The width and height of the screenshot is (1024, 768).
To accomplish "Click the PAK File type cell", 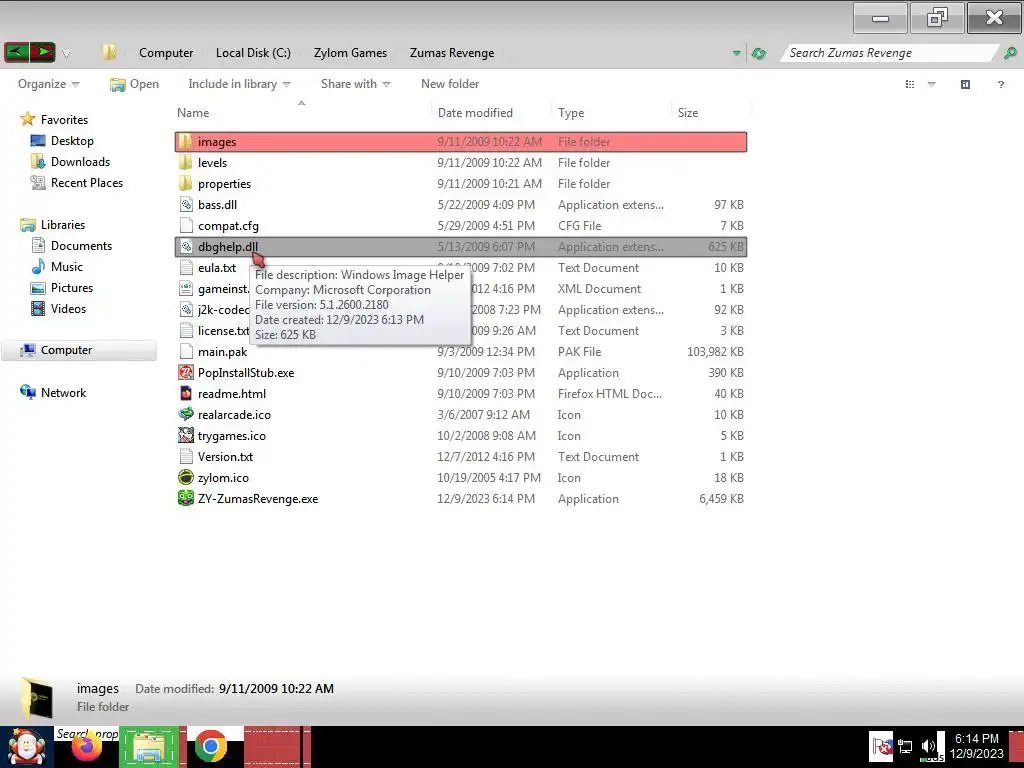I will [579, 351].
